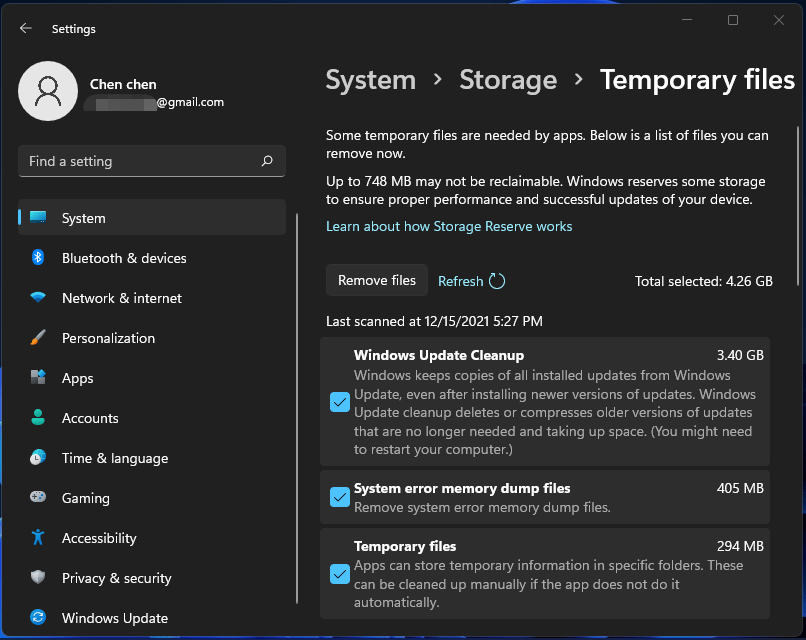
Task: Click the Chen chen account name
Action: (x=123, y=84)
